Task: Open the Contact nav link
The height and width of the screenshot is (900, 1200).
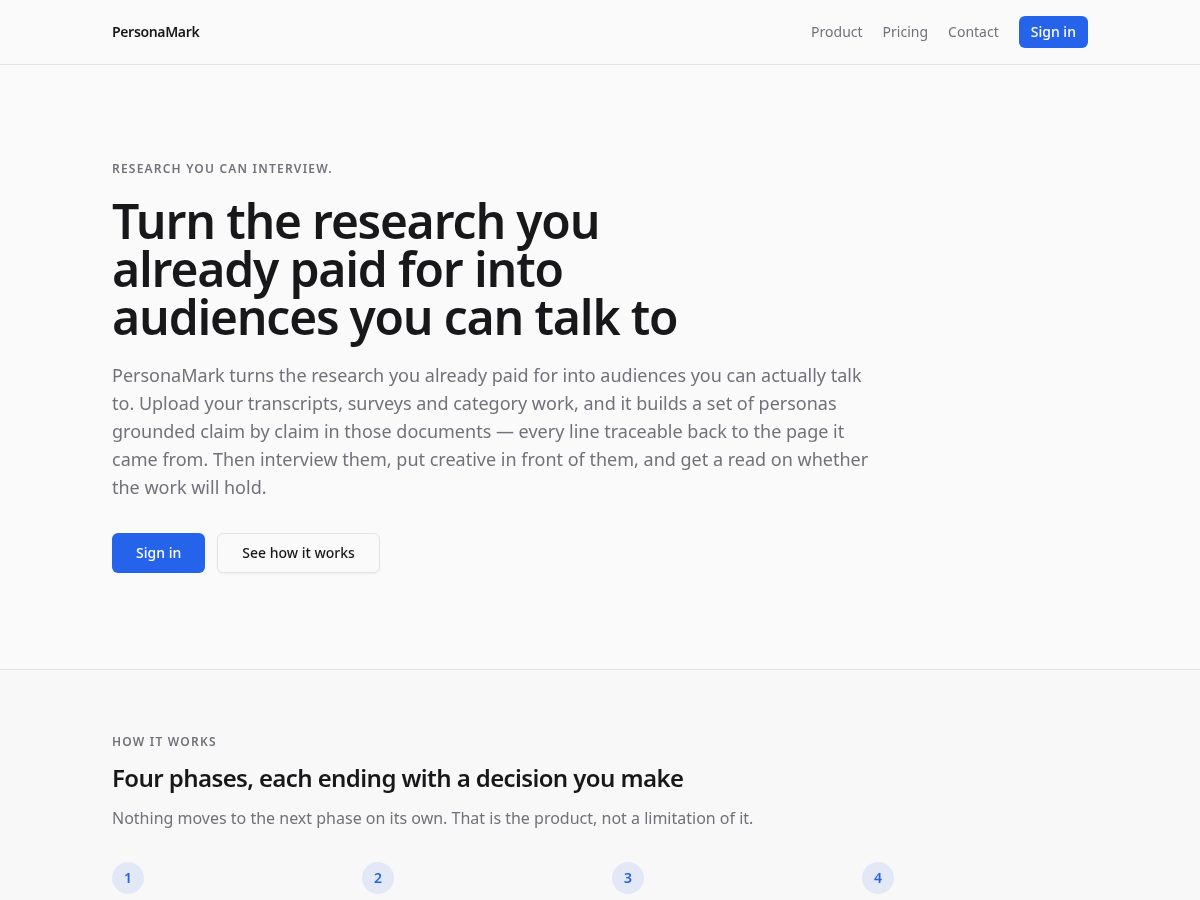Action: coord(973,32)
